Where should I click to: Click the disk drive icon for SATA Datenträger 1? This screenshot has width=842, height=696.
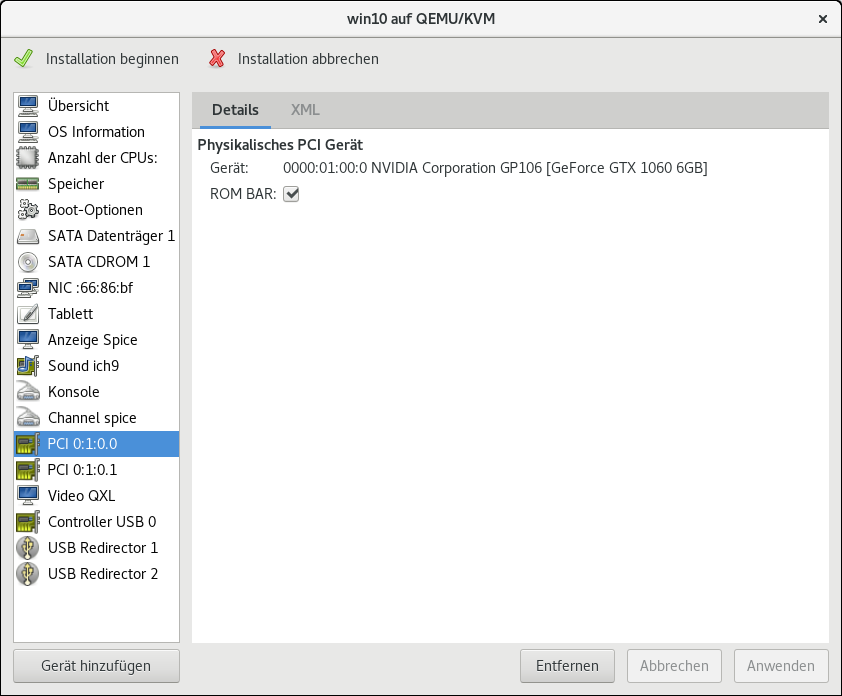tap(28, 236)
